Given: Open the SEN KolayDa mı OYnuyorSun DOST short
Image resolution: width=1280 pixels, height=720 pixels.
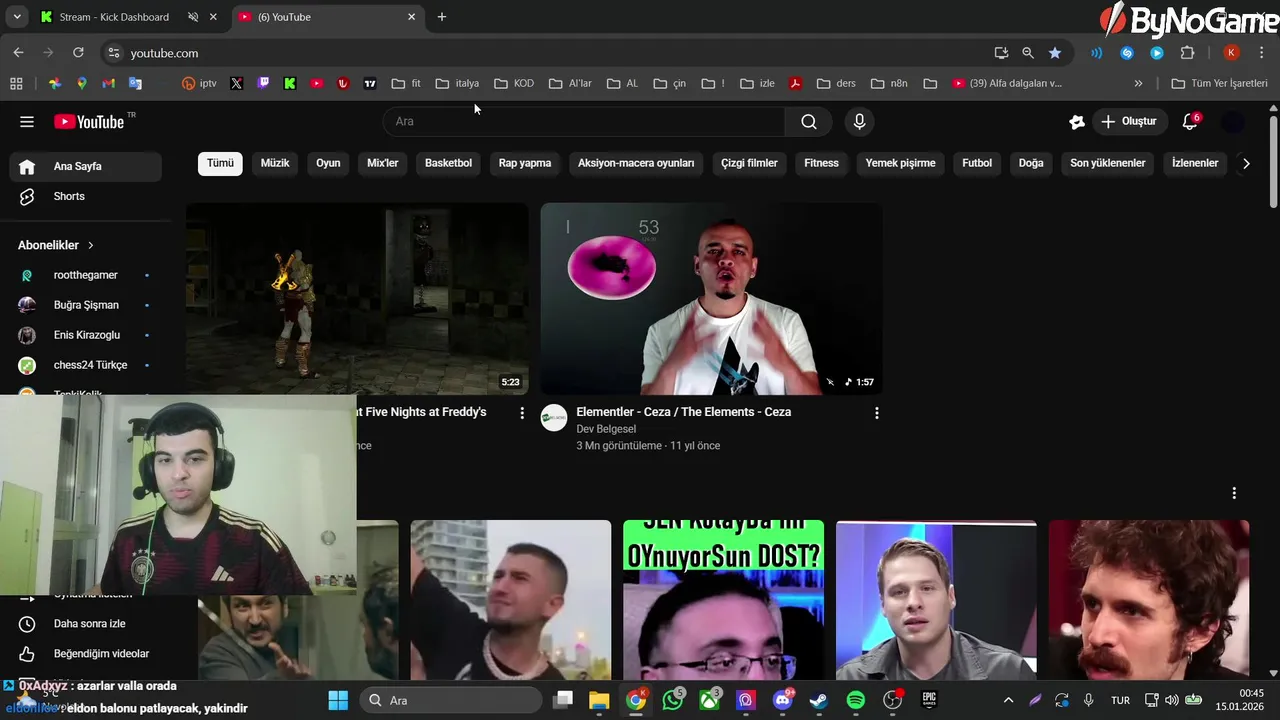Looking at the screenshot, I should 723,600.
